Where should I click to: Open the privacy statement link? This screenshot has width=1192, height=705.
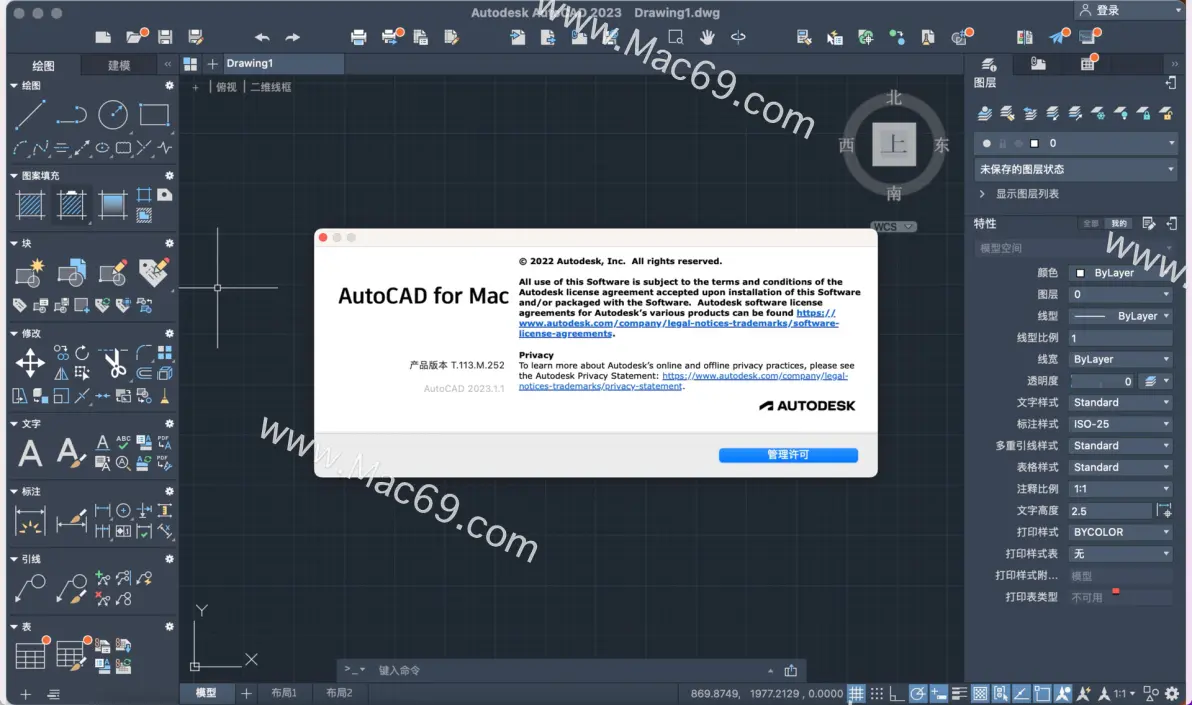click(x=683, y=381)
